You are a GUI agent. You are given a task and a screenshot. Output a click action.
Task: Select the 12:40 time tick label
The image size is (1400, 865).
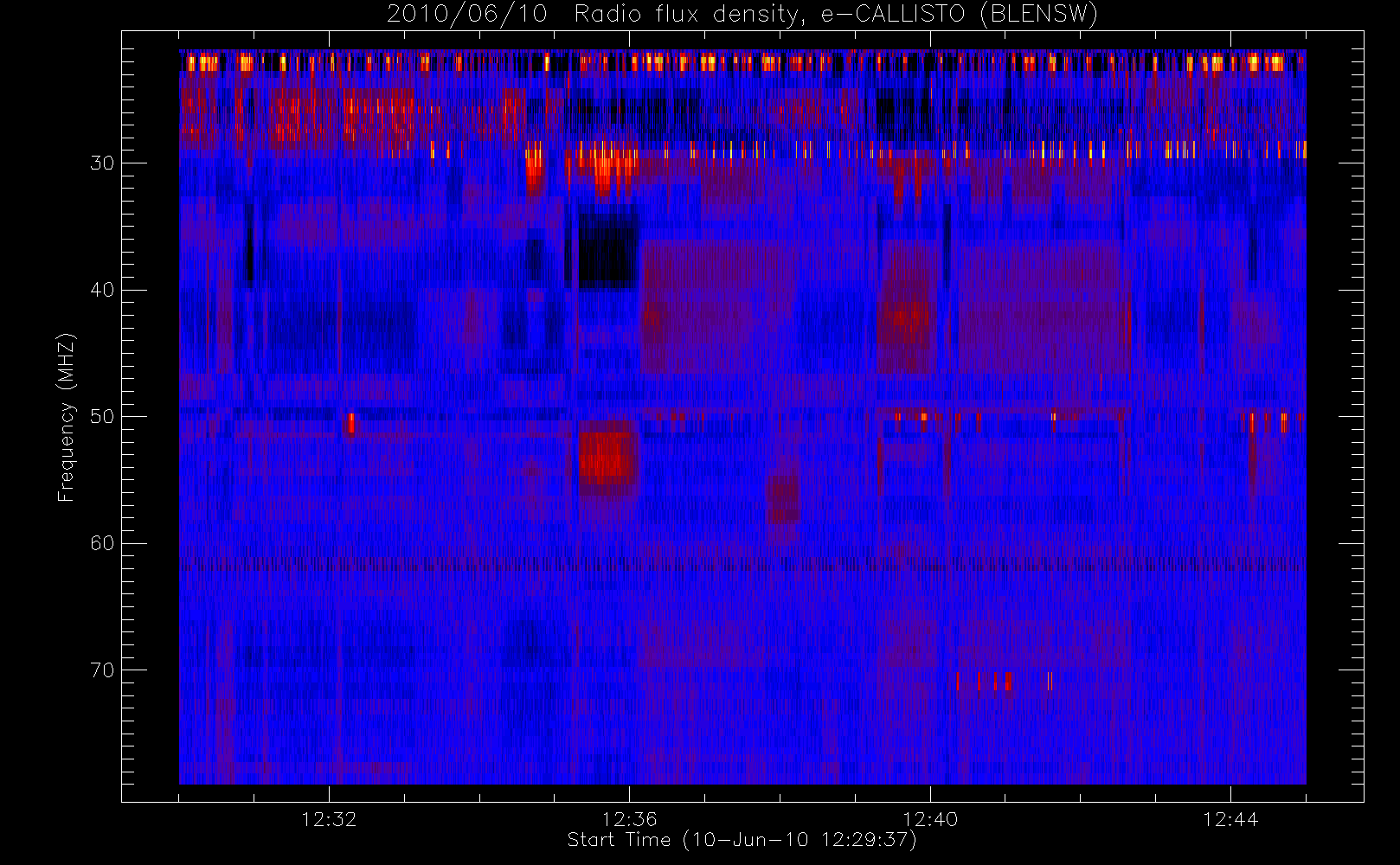[930, 819]
